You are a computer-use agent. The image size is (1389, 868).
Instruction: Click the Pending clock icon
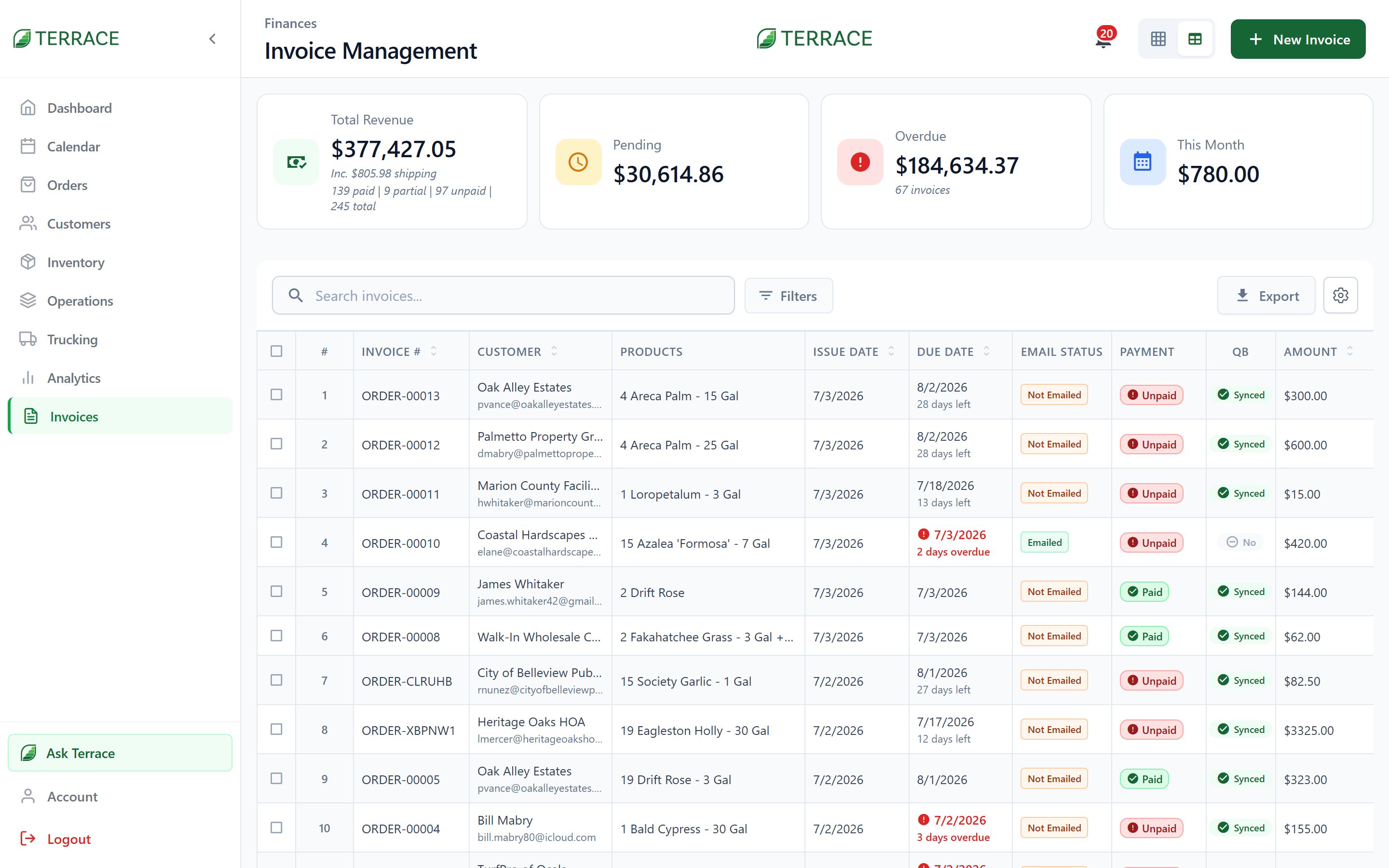tap(578, 162)
